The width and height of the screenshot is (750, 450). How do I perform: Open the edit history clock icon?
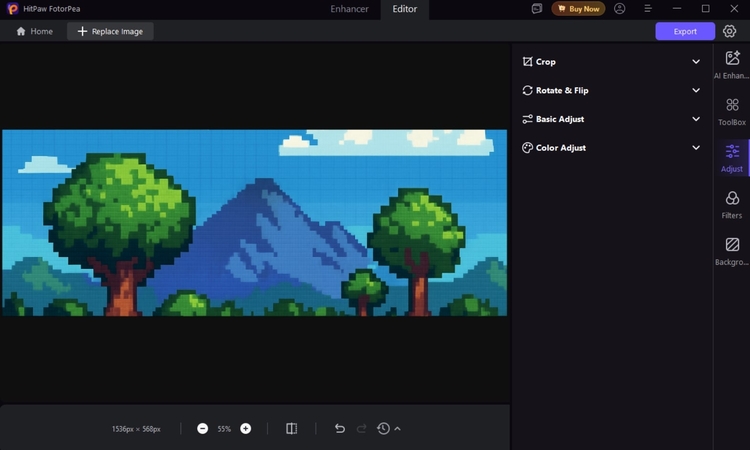[x=383, y=428]
